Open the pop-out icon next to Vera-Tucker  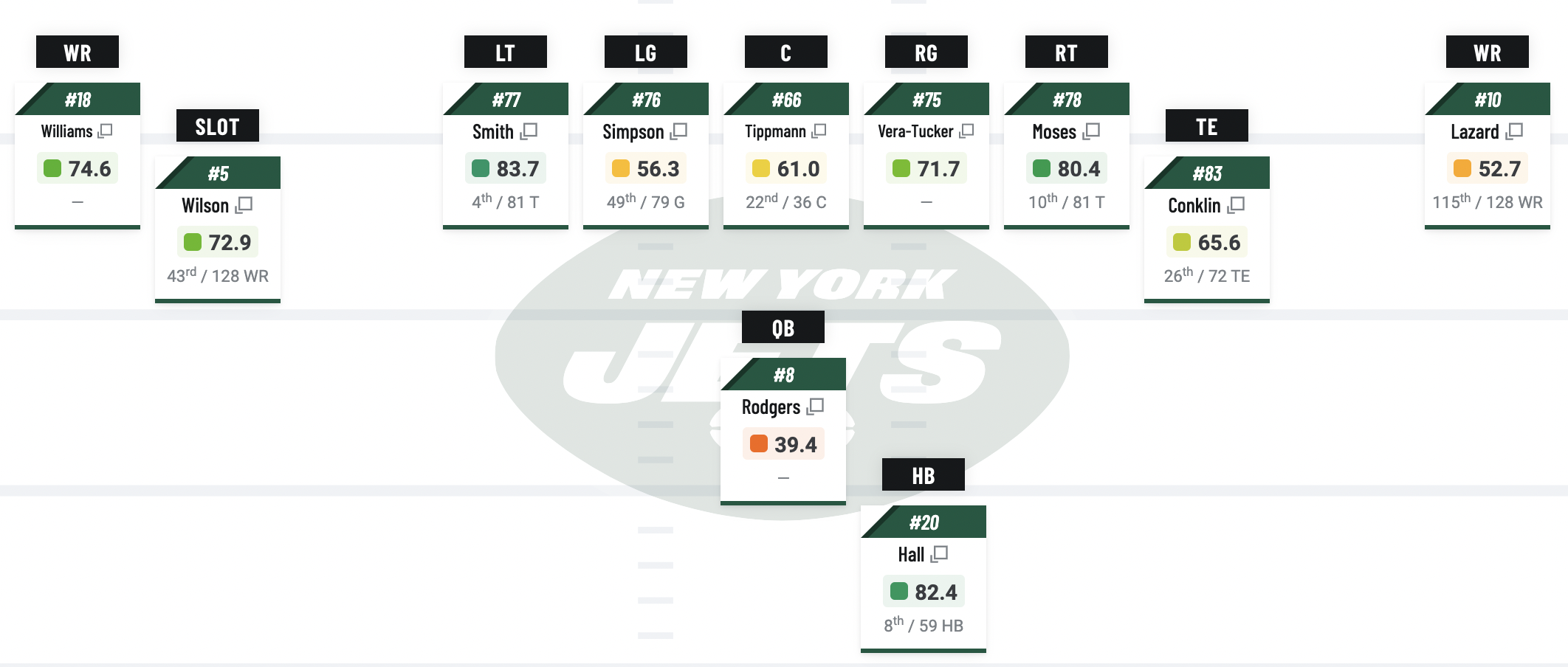[x=966, y=131]
